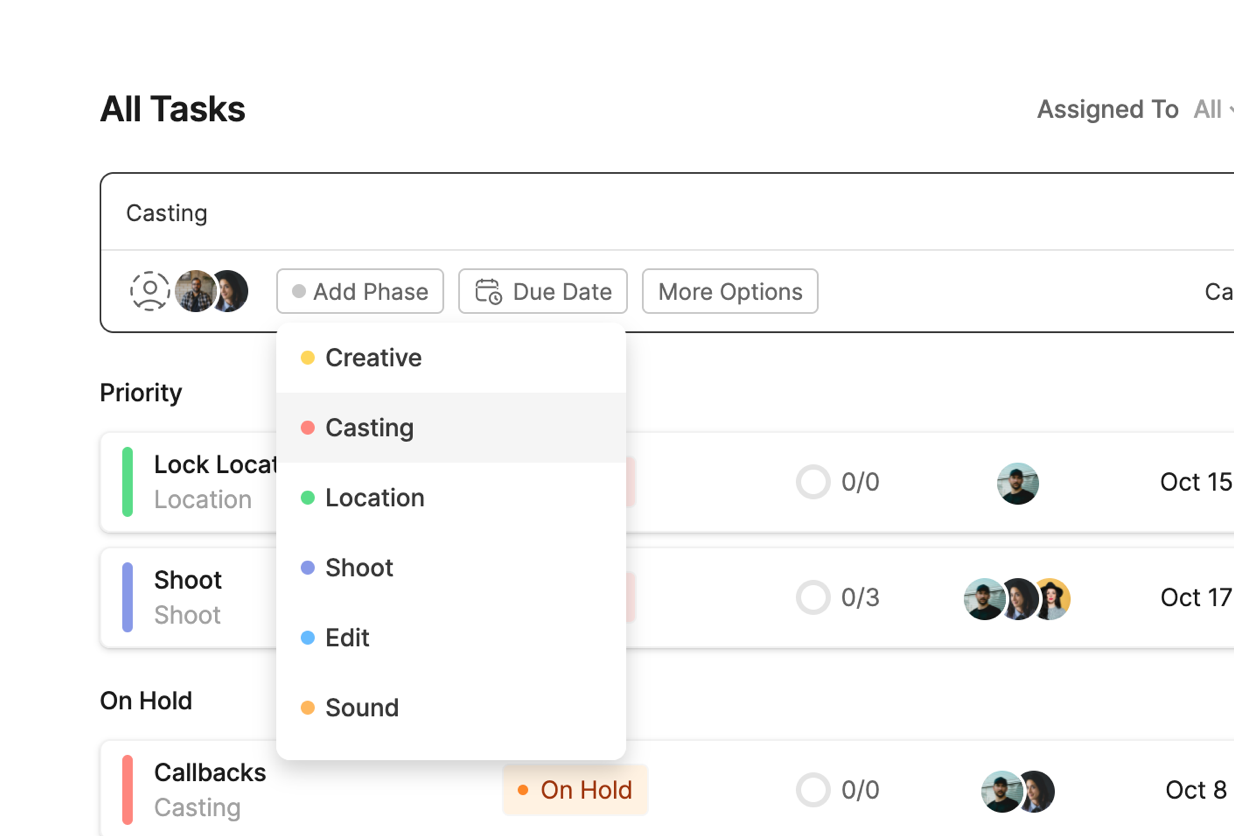Open the Add Phase dropdown

pyautogui.click(x=360, y=291)
